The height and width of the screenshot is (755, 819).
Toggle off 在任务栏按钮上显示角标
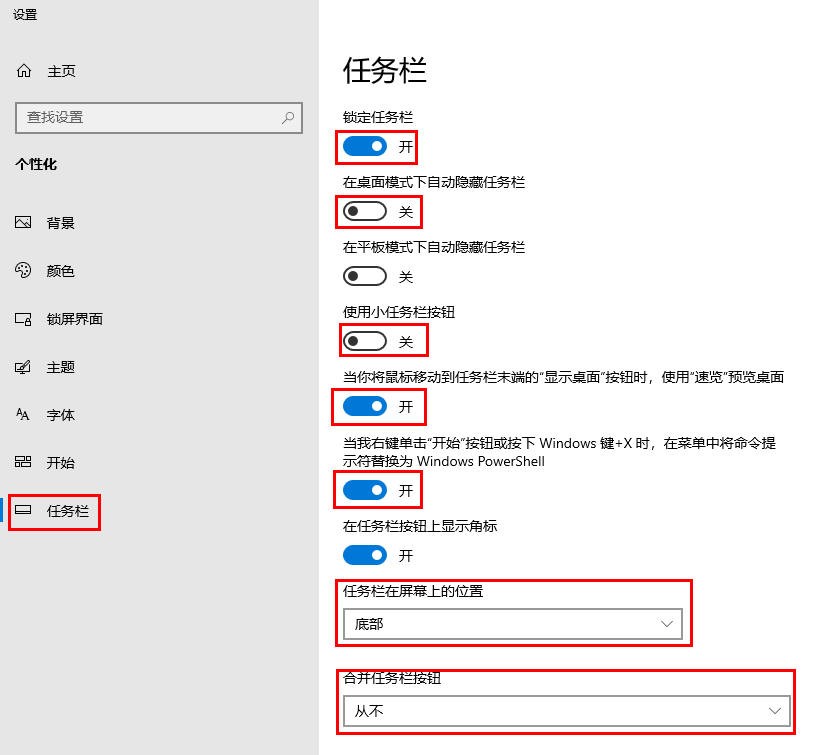[363, 555]
